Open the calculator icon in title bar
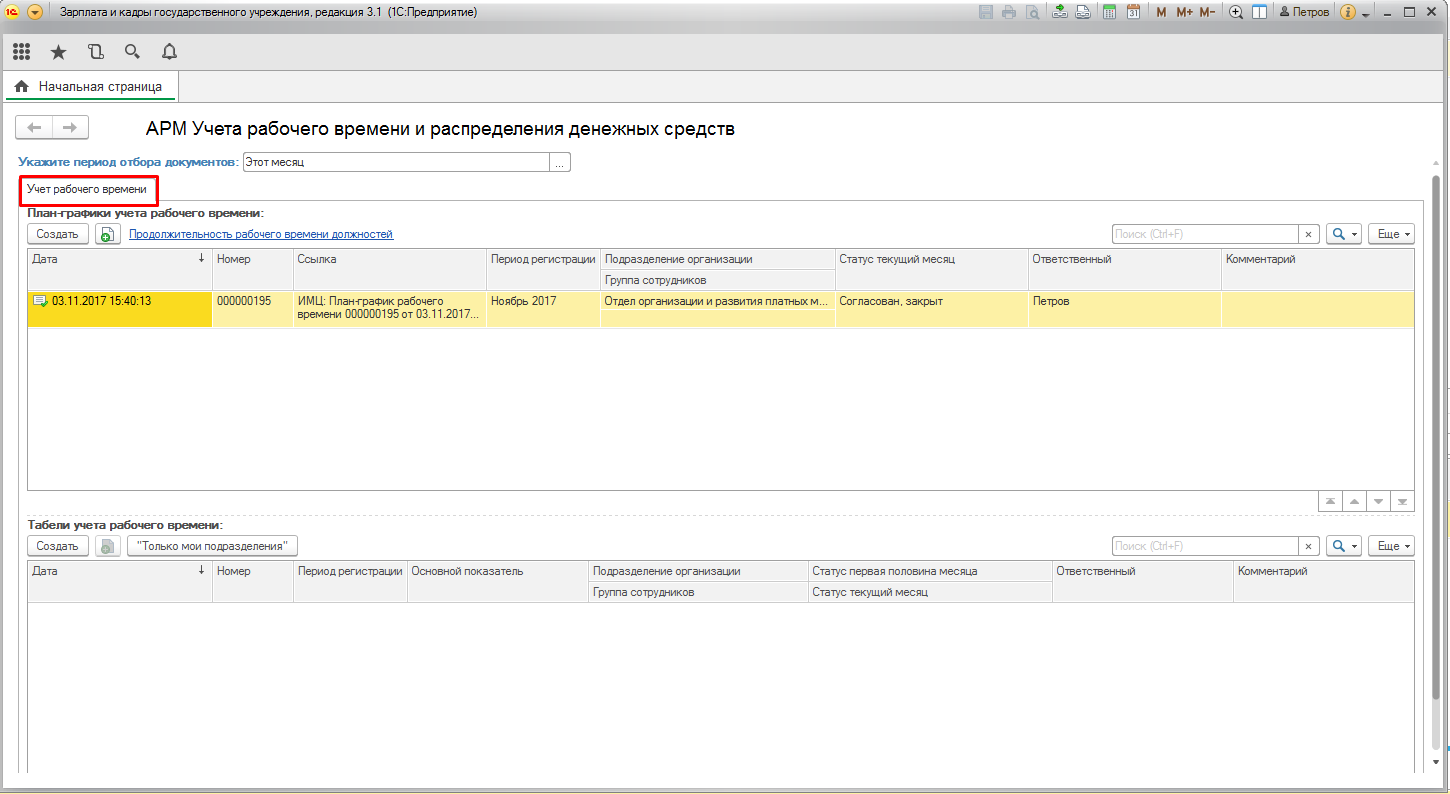Screen dimensions: 1450x794 pos(1109,12)
